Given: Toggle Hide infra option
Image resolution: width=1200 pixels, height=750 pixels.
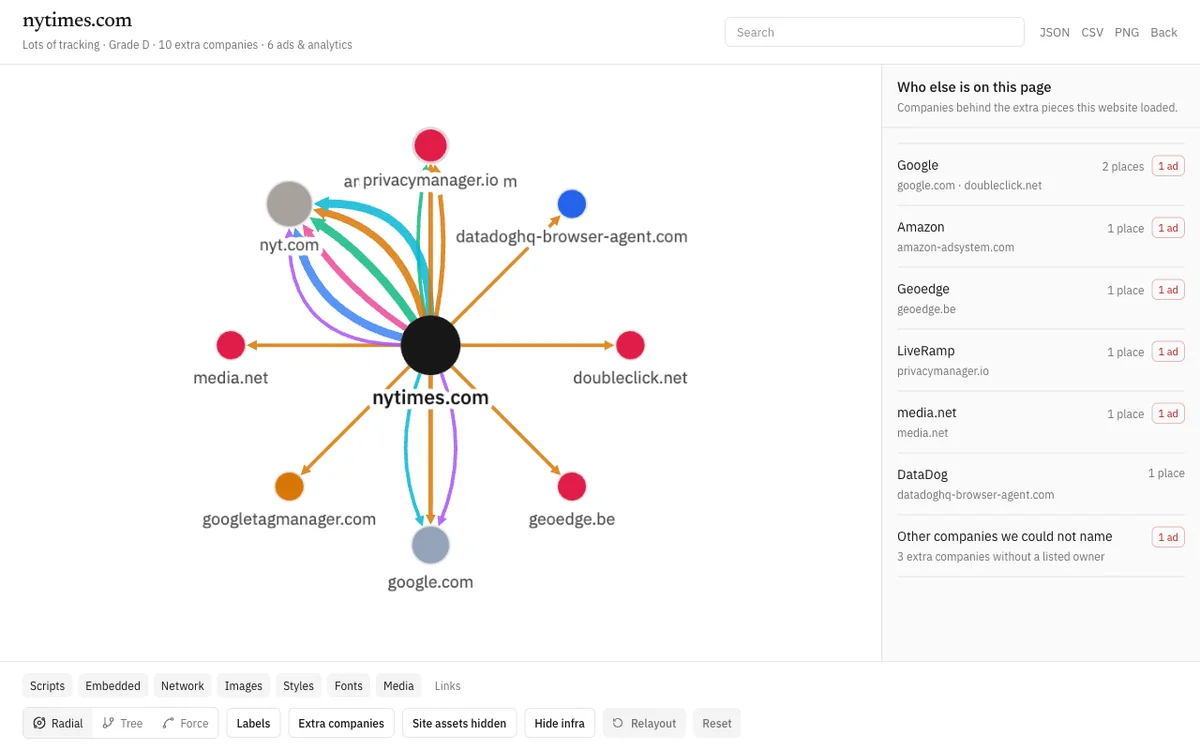Looking at the screenshot, I should point(560,723).
